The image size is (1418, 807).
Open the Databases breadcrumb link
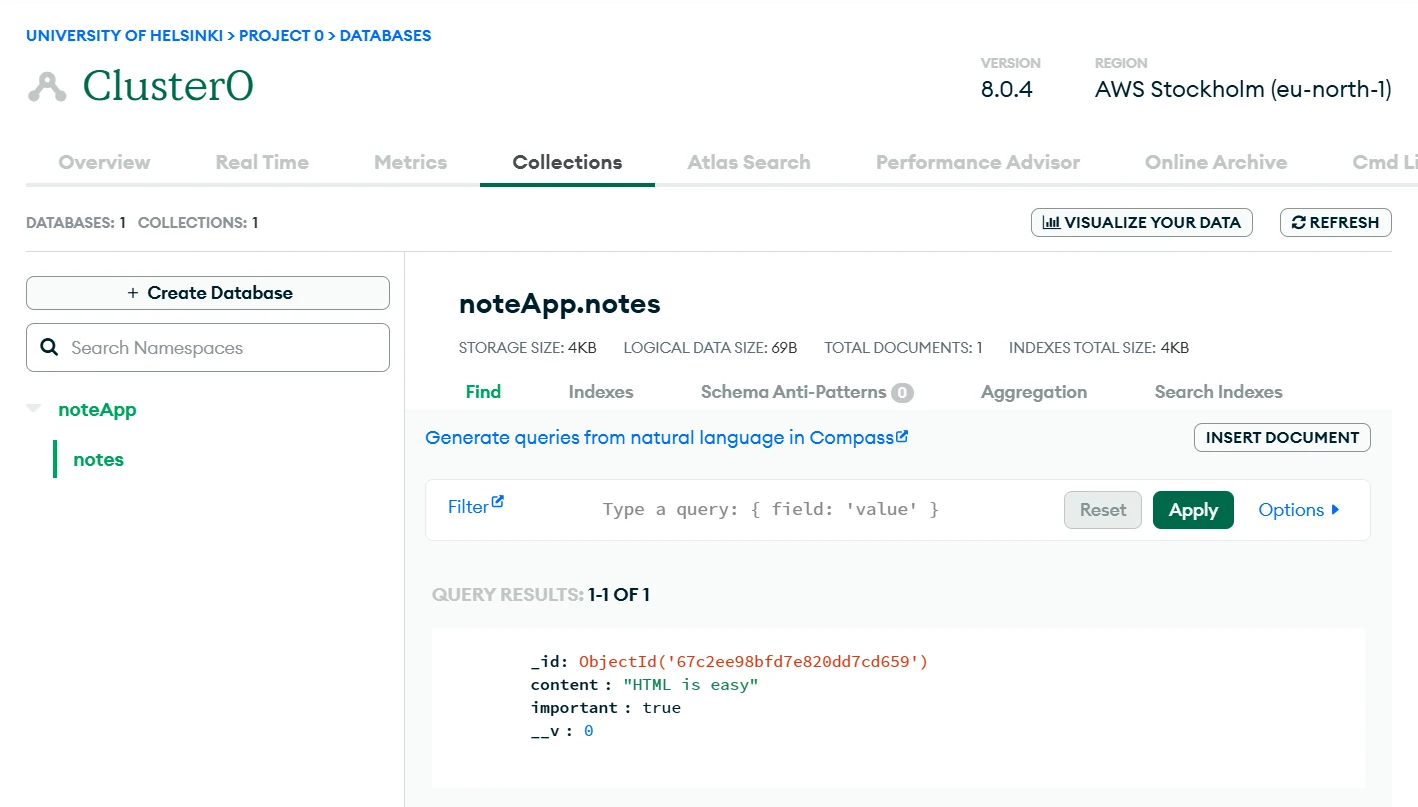385,35
